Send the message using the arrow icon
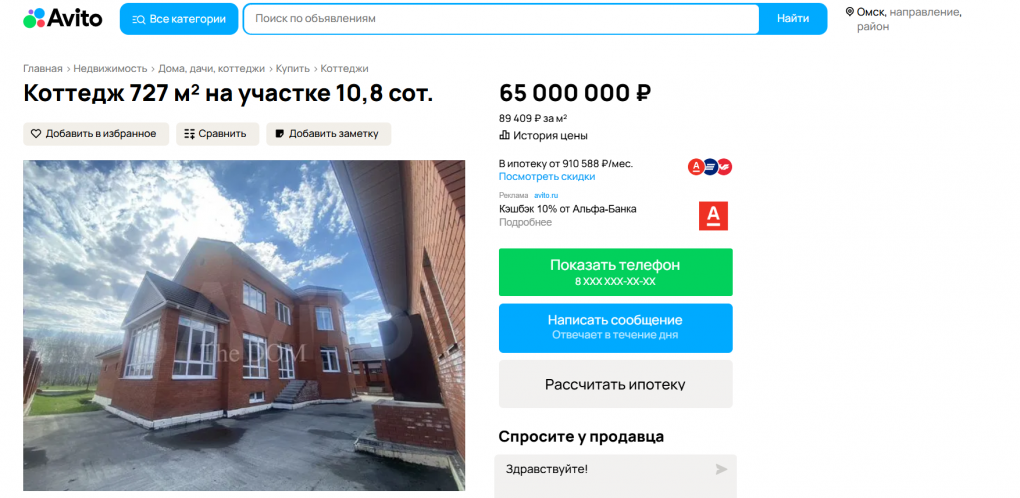Viewport: 1020px width, 498px height. coord(721,469)
